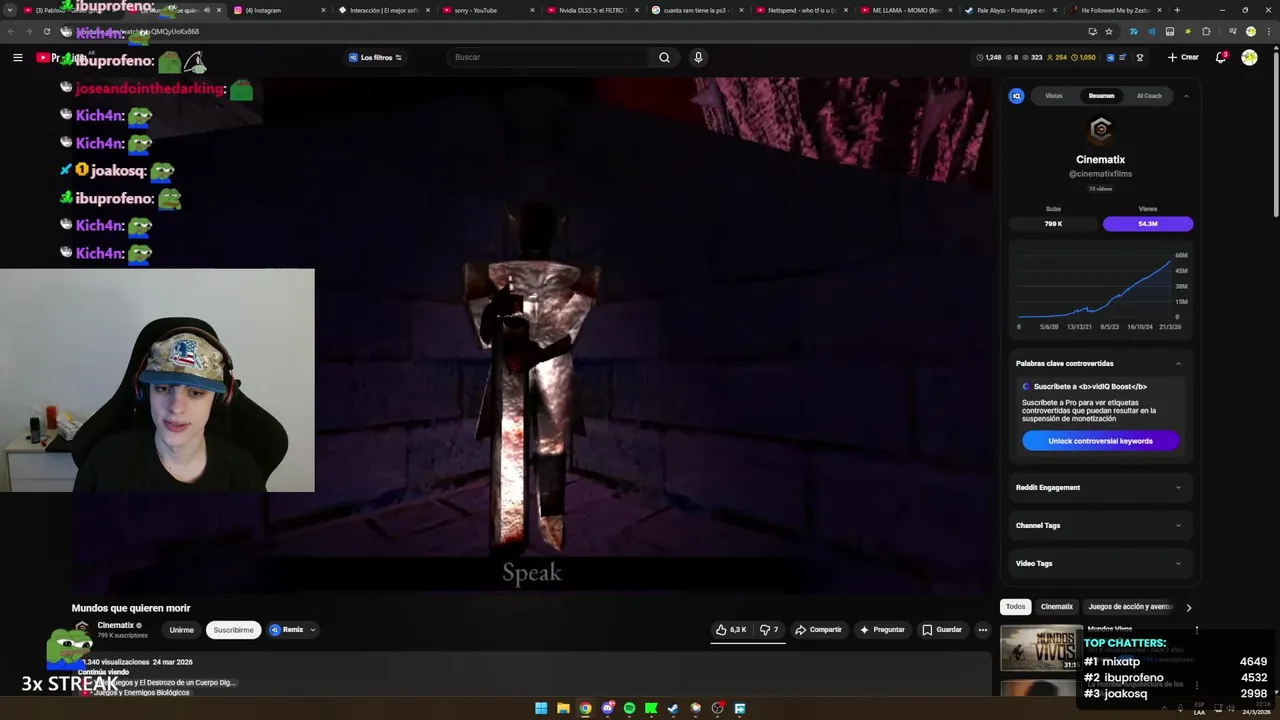Show more category chips with the arrow
The image size is (1280, 720).
point(1188,607)
